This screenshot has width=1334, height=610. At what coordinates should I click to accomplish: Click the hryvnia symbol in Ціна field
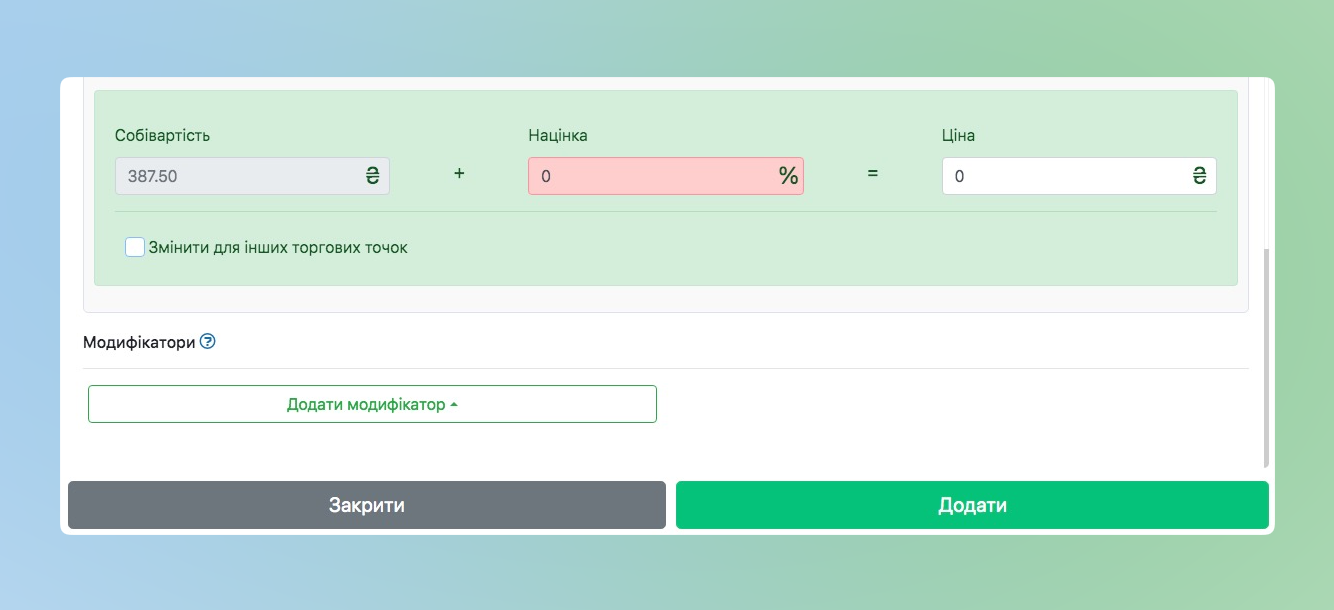coord(1199,176)
